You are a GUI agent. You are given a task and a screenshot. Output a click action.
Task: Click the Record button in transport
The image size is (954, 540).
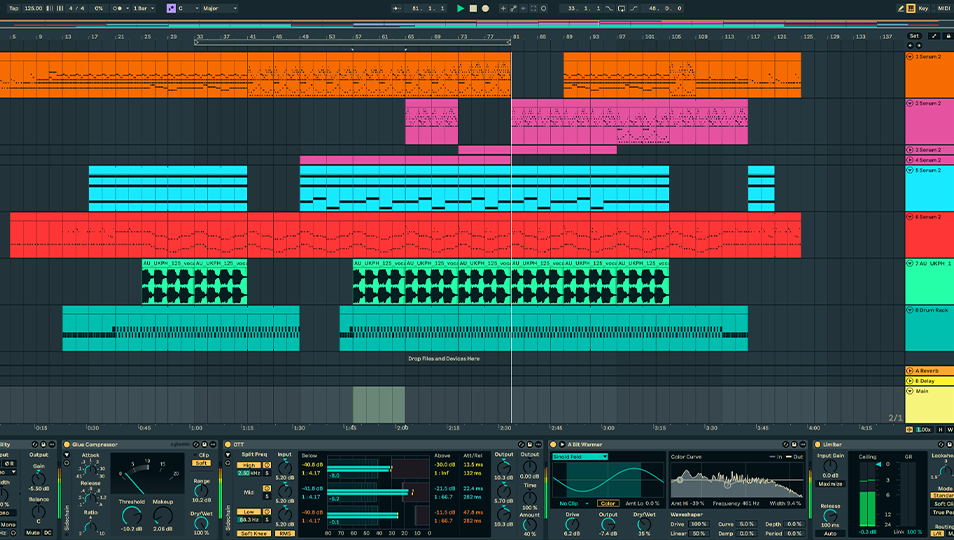pyautogui.click(x=485, y=8)
